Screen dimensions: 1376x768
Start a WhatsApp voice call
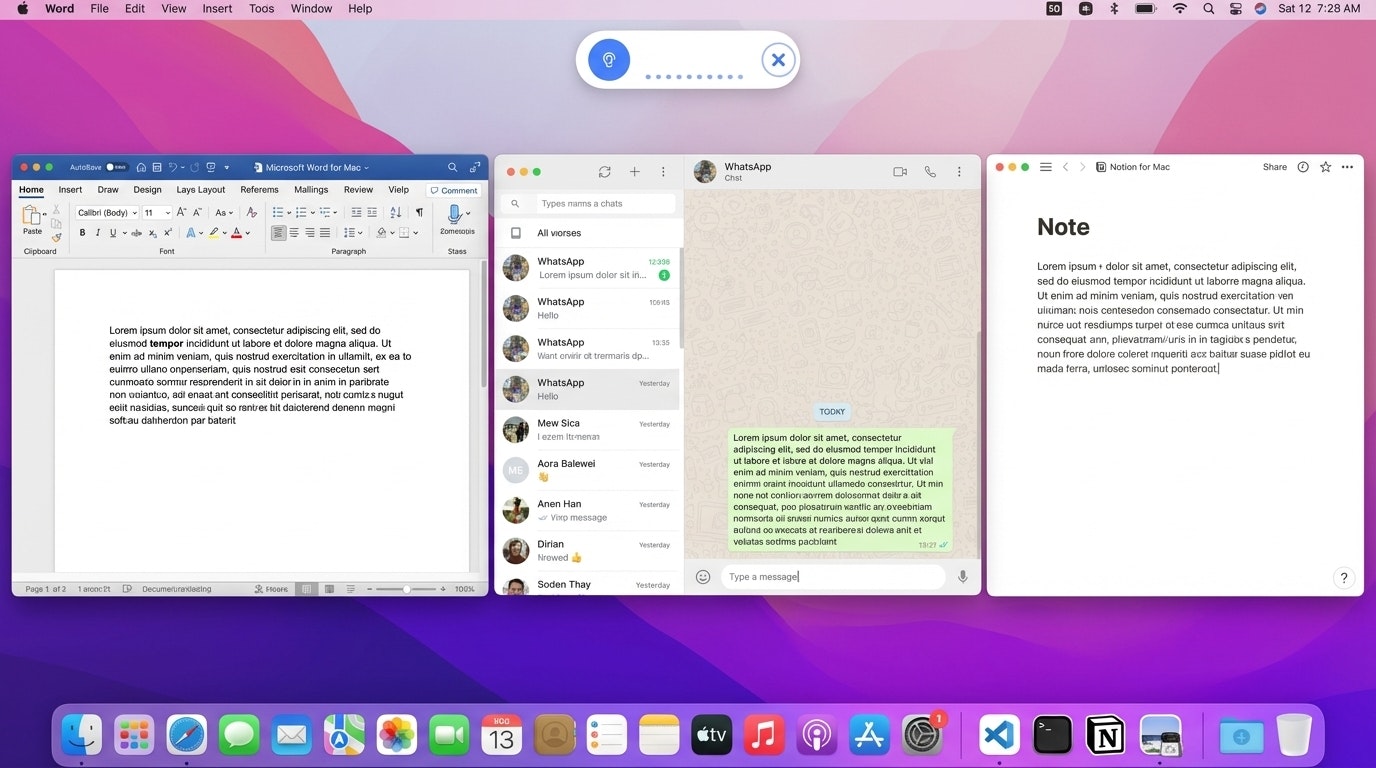pyautogui.click(x=930, y=171)
